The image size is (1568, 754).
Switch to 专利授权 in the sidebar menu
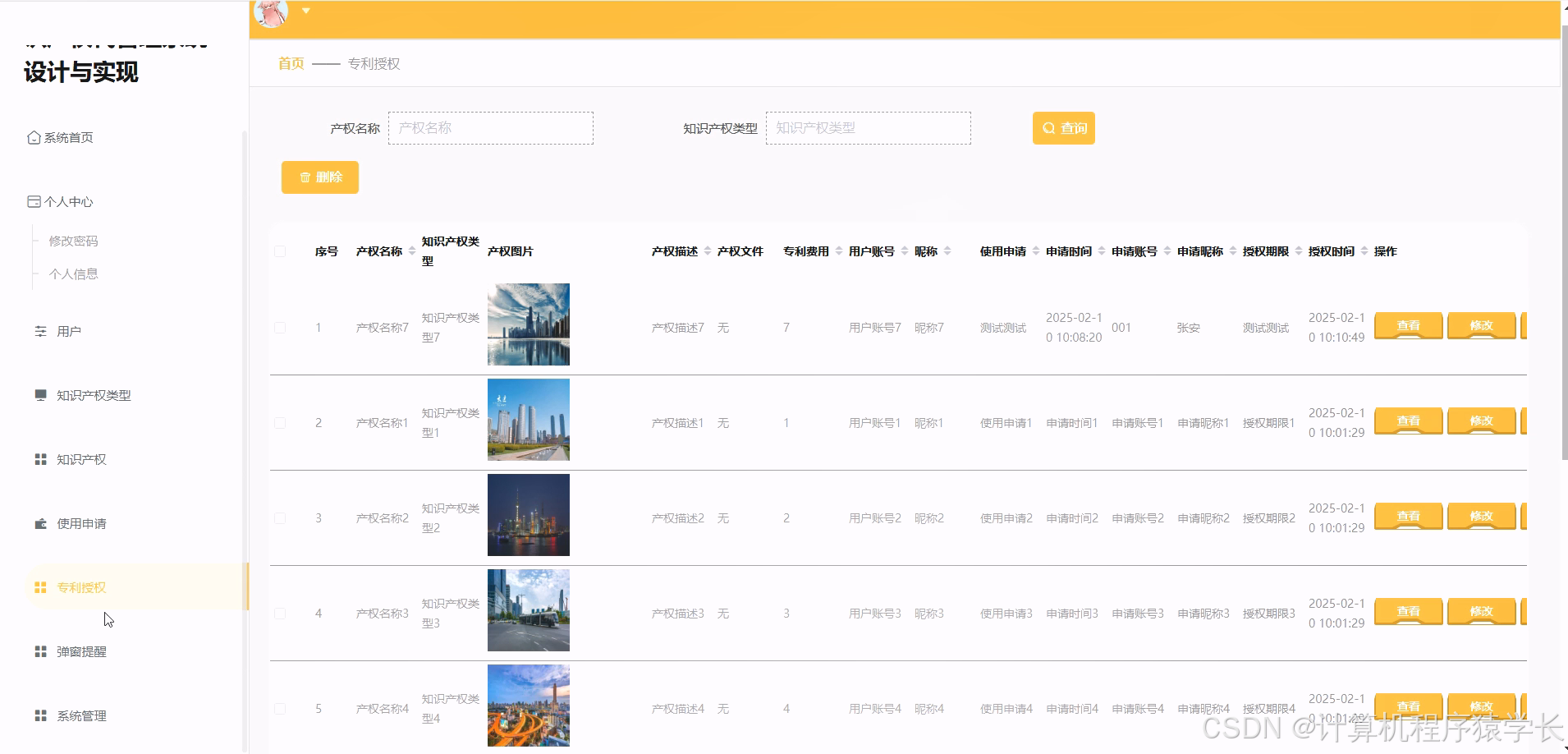click(x=79, y=587)
